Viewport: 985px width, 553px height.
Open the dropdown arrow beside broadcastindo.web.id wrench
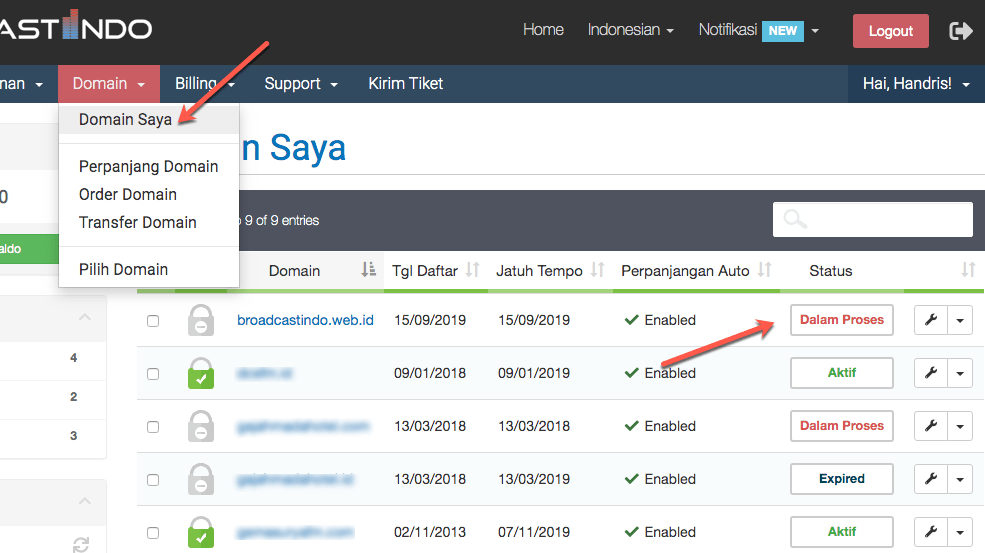960,320
